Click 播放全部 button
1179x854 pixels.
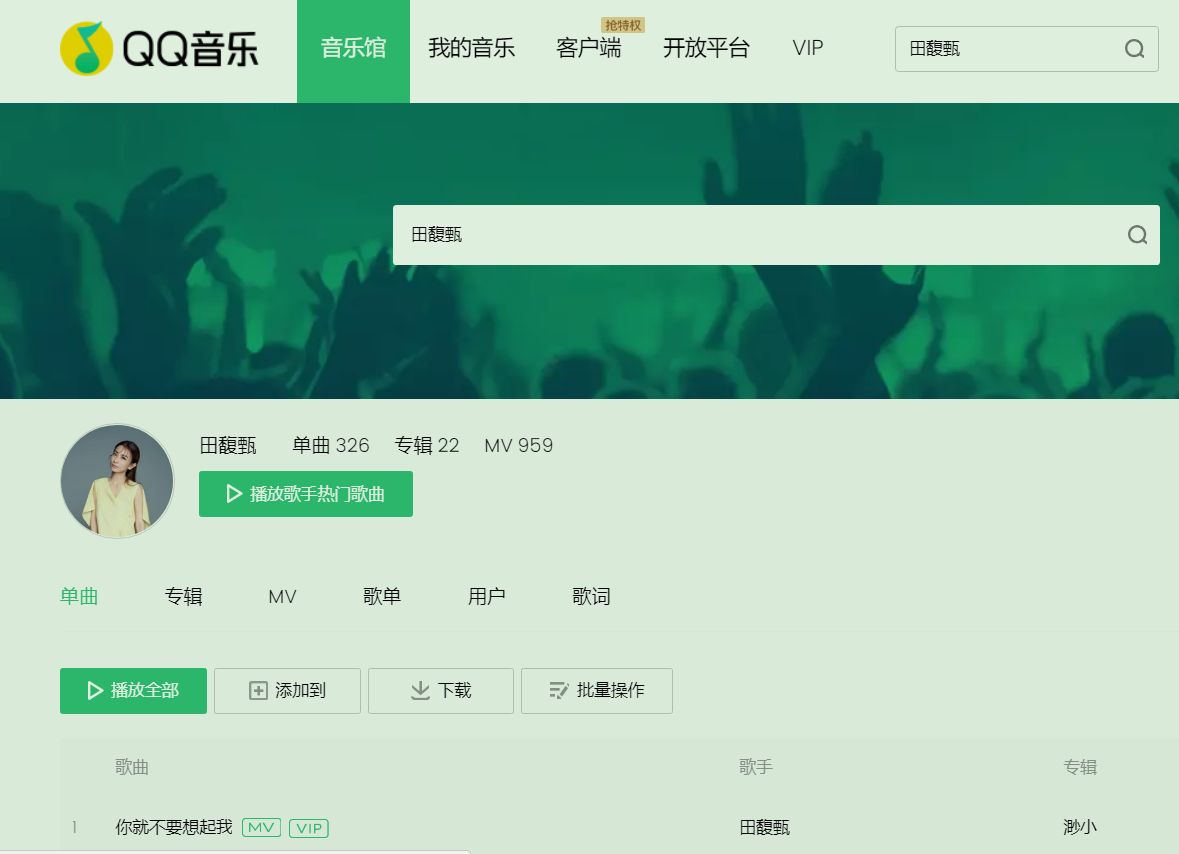[x=133, y=691]
